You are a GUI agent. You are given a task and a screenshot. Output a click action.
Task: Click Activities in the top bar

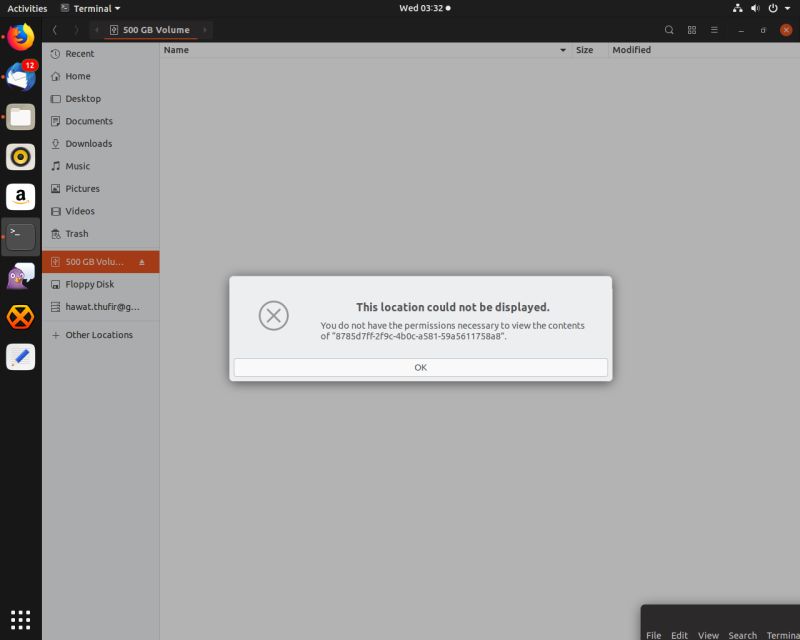(27, 8)
